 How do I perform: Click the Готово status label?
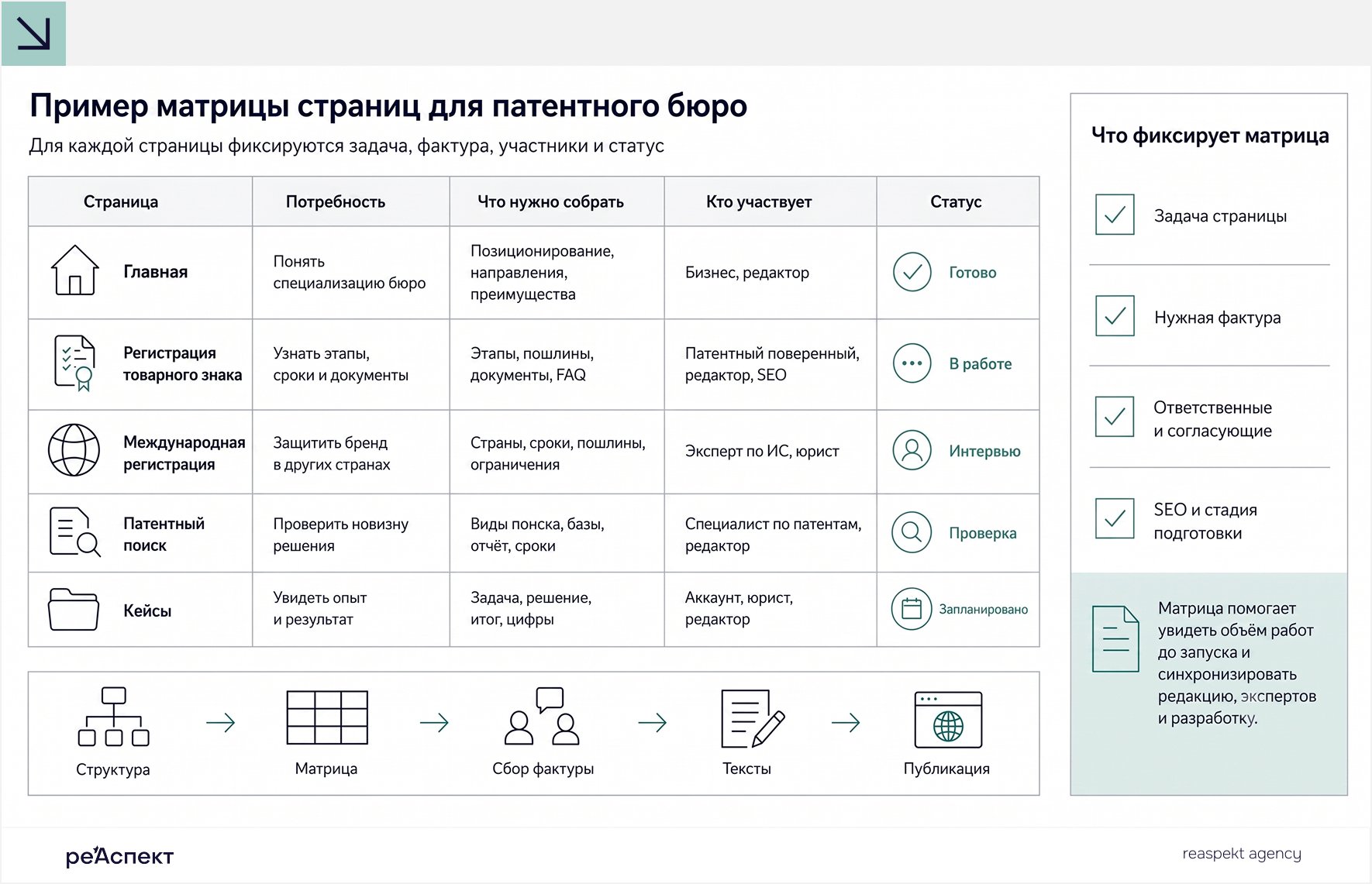pyautogui.click(x=973, y=273)
